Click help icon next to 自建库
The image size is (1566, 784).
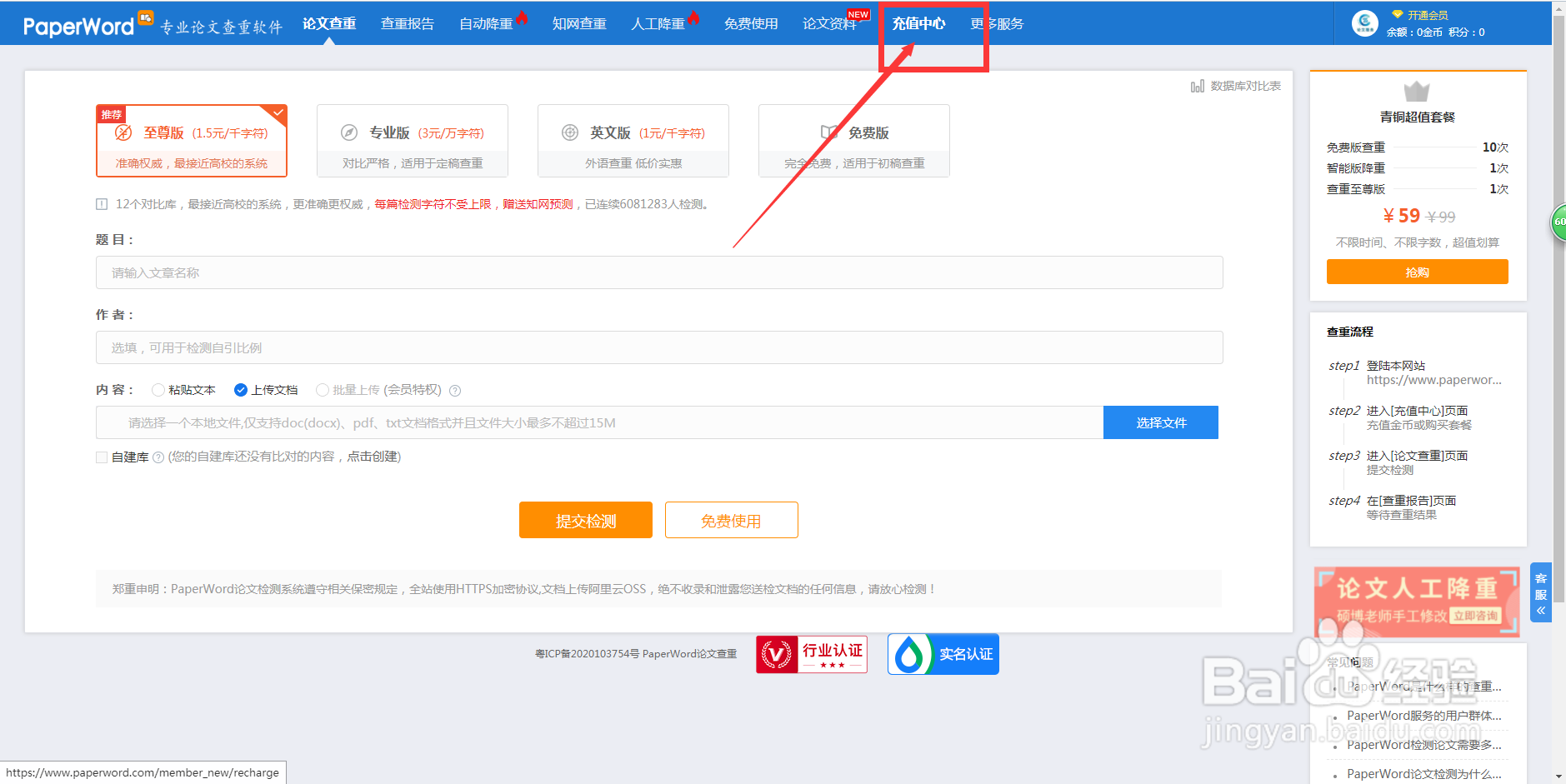(x=158, y=457)
